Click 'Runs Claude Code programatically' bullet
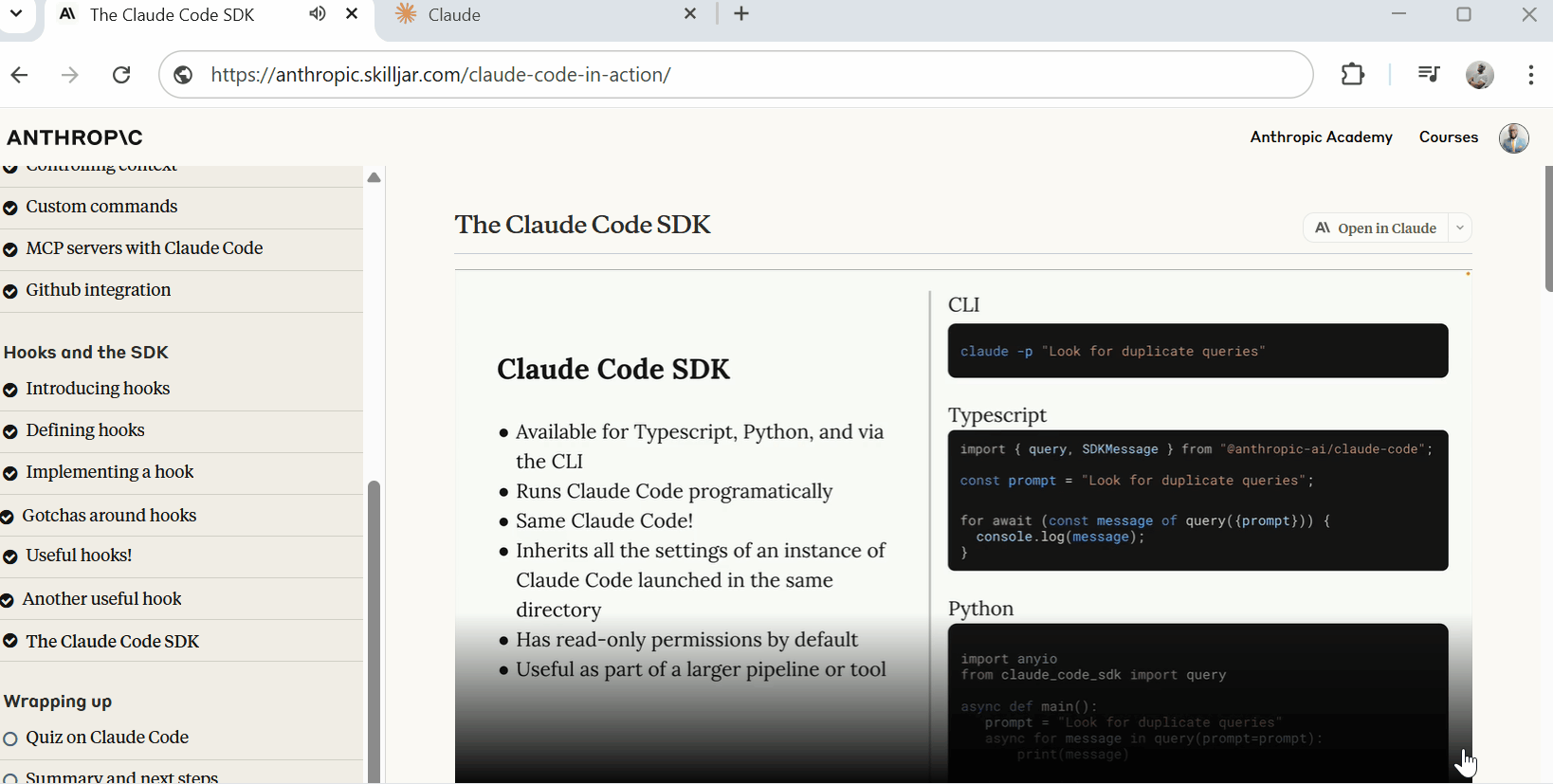The image size is (1553, 784). point(674,492)
